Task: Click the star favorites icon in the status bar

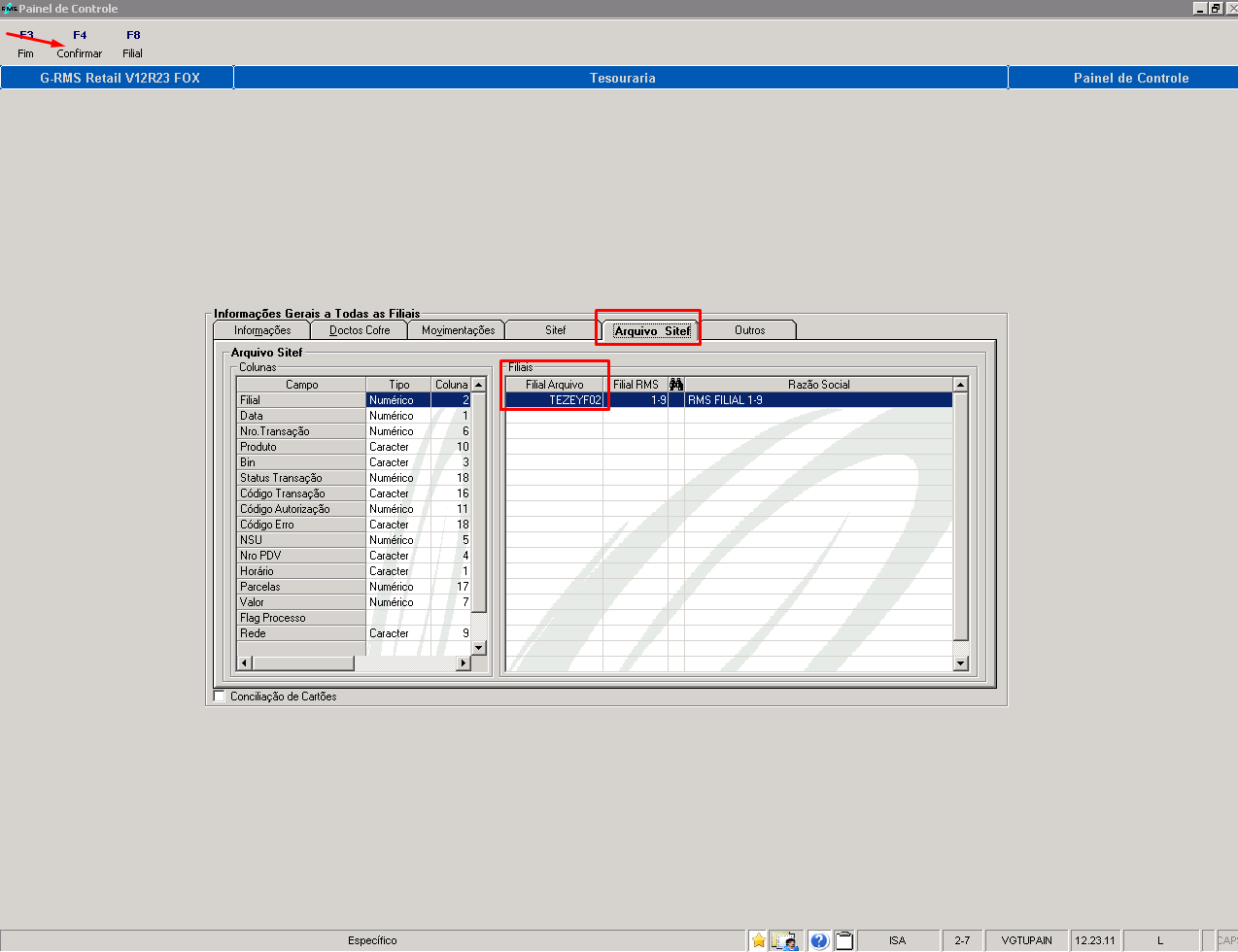Action: pos(759,940)
